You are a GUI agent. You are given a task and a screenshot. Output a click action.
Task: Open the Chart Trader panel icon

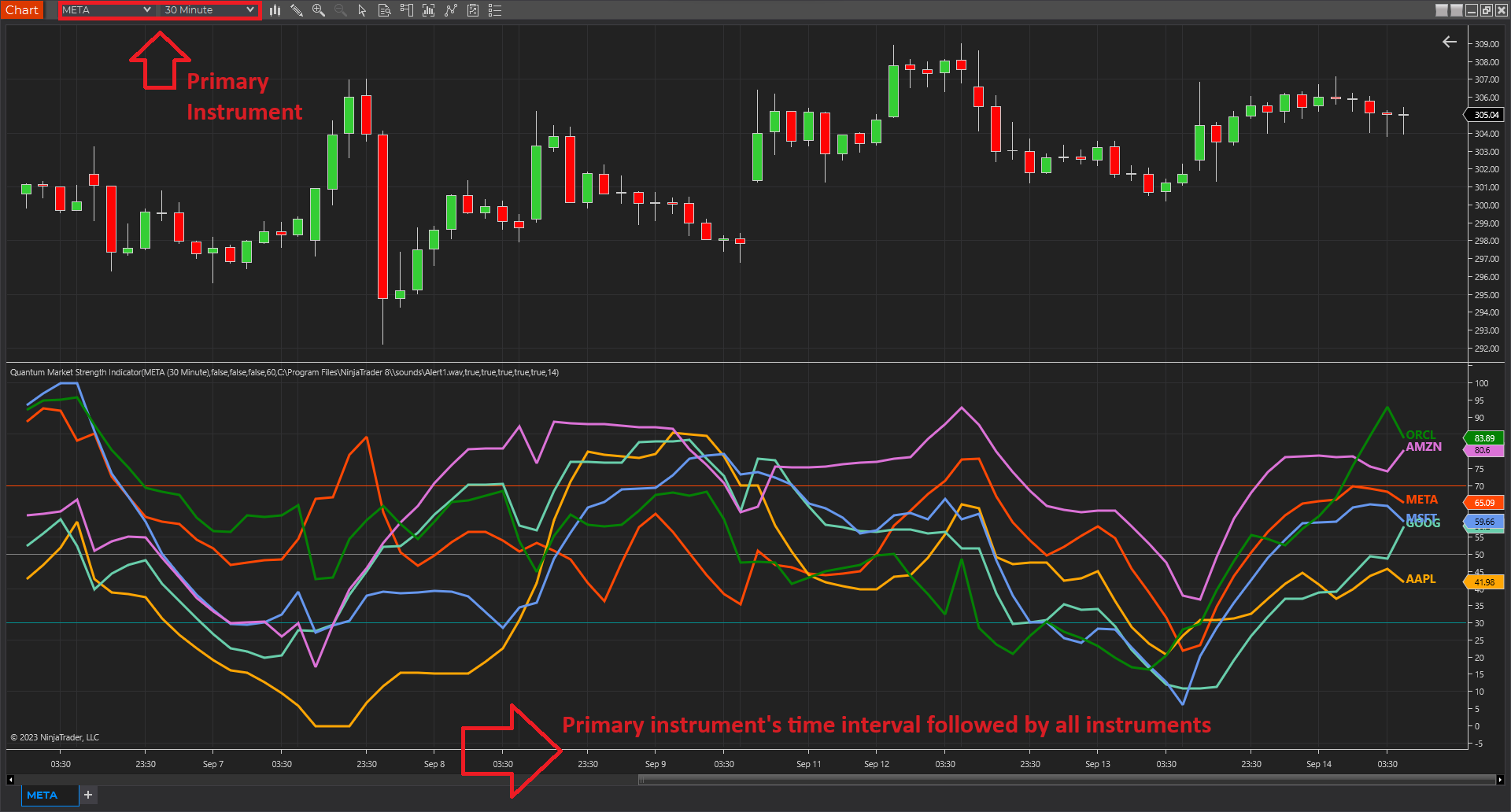(406, 10)
